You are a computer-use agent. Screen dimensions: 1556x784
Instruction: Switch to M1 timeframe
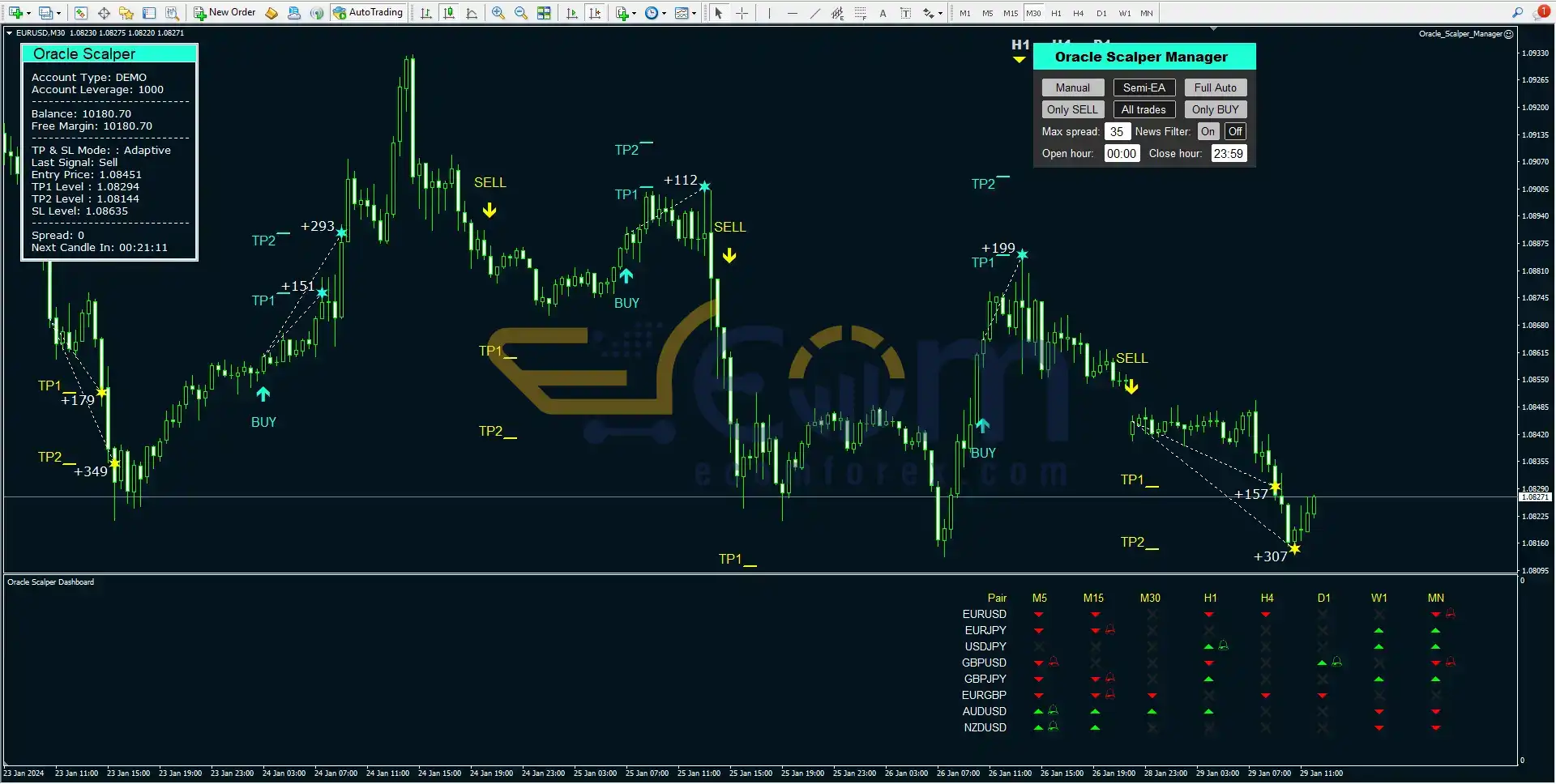click(964, 13)
